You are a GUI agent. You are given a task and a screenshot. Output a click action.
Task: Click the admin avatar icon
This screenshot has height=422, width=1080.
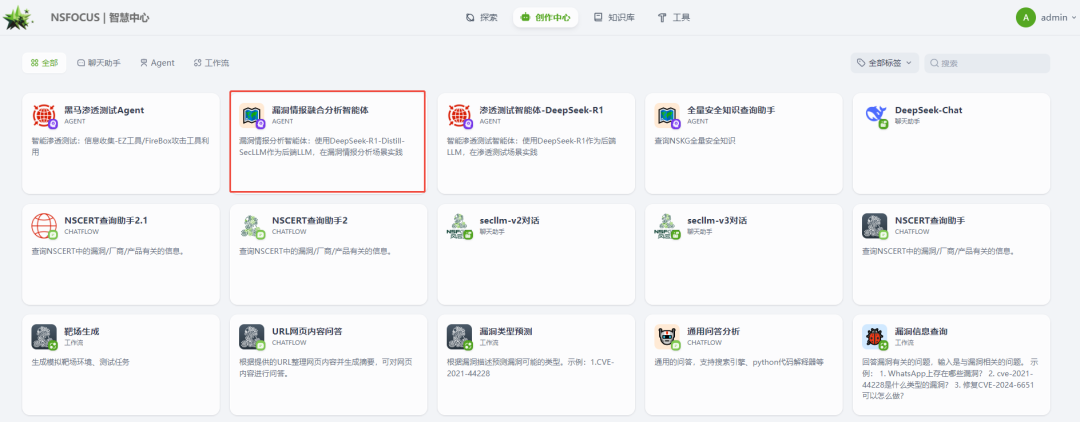[1026, 18]
